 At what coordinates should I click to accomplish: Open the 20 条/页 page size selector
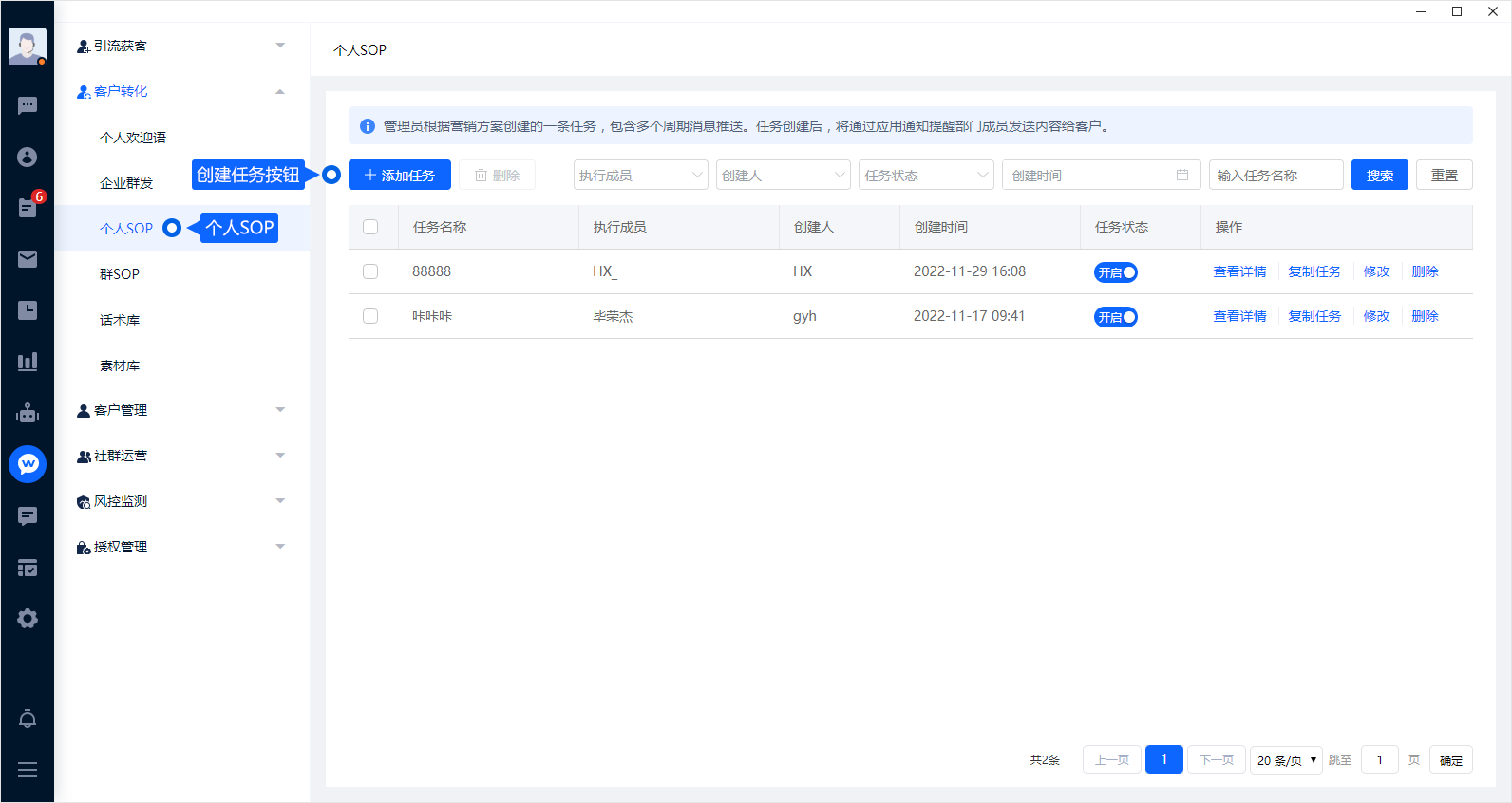[1286, 760]
